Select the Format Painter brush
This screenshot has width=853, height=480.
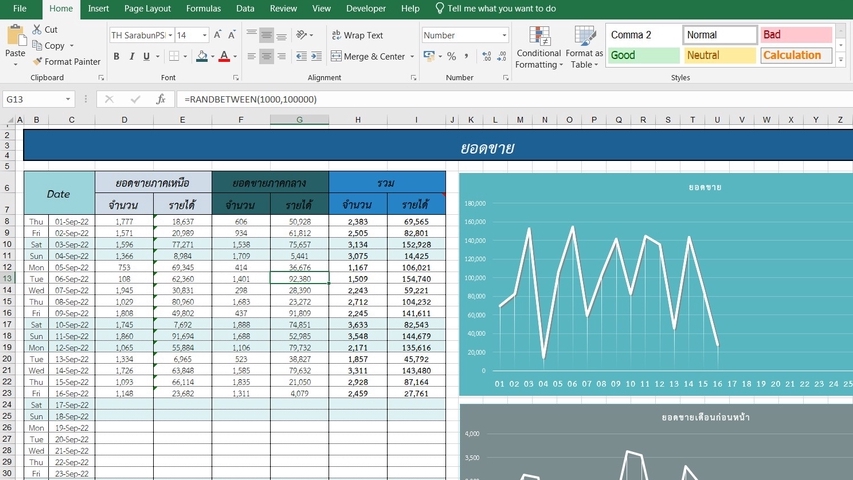[x=37, y=61]
